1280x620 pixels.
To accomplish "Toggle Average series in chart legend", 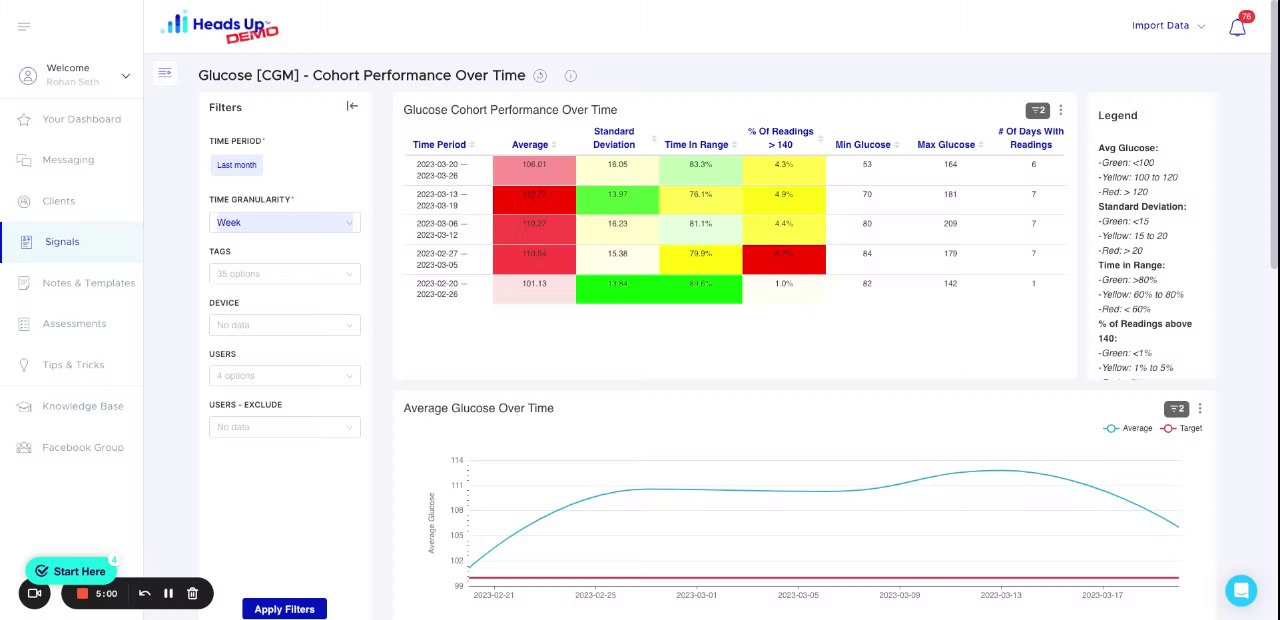I will tap(1128, 428).
